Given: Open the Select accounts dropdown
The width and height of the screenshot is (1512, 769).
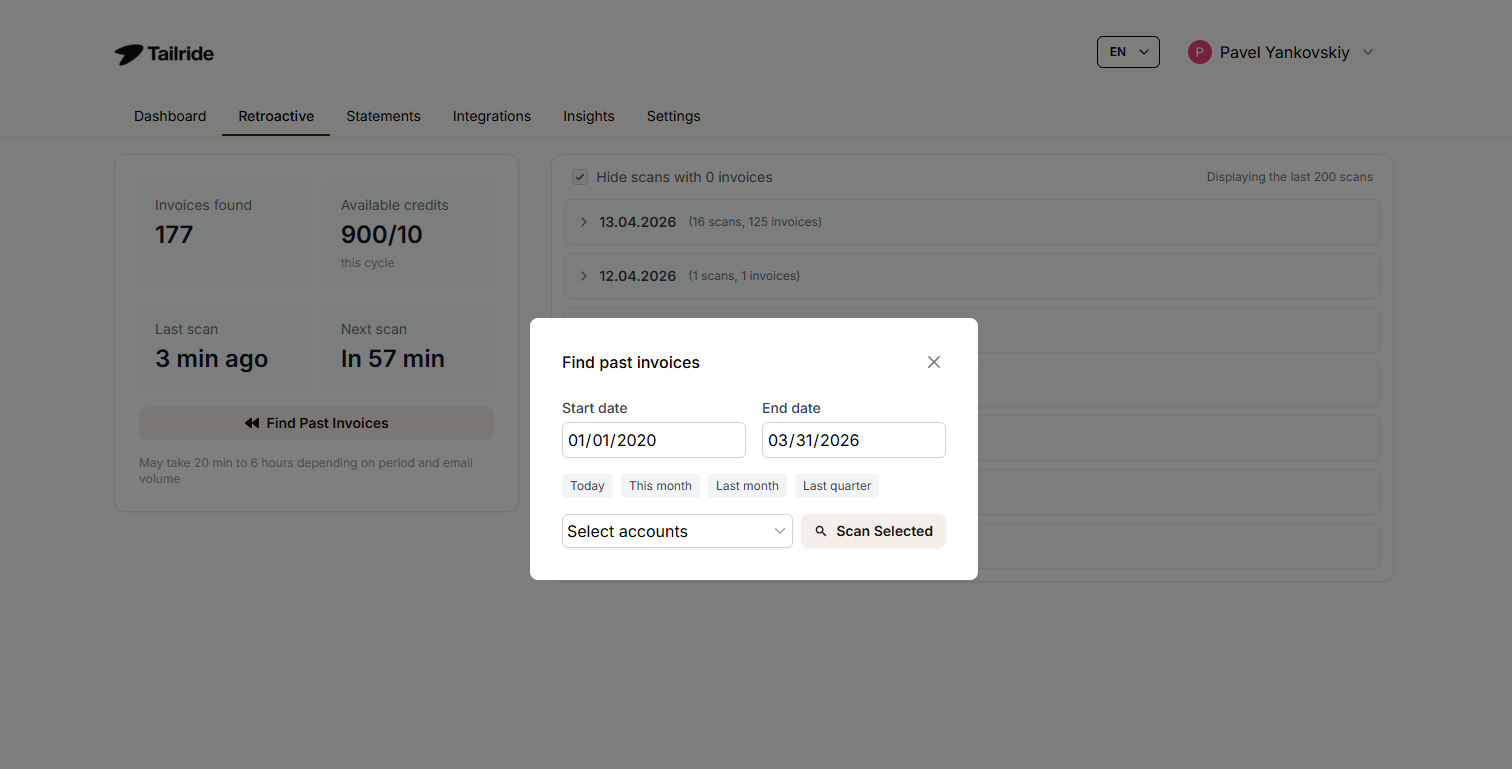Looking at the screenshot, I should (677, 531).
